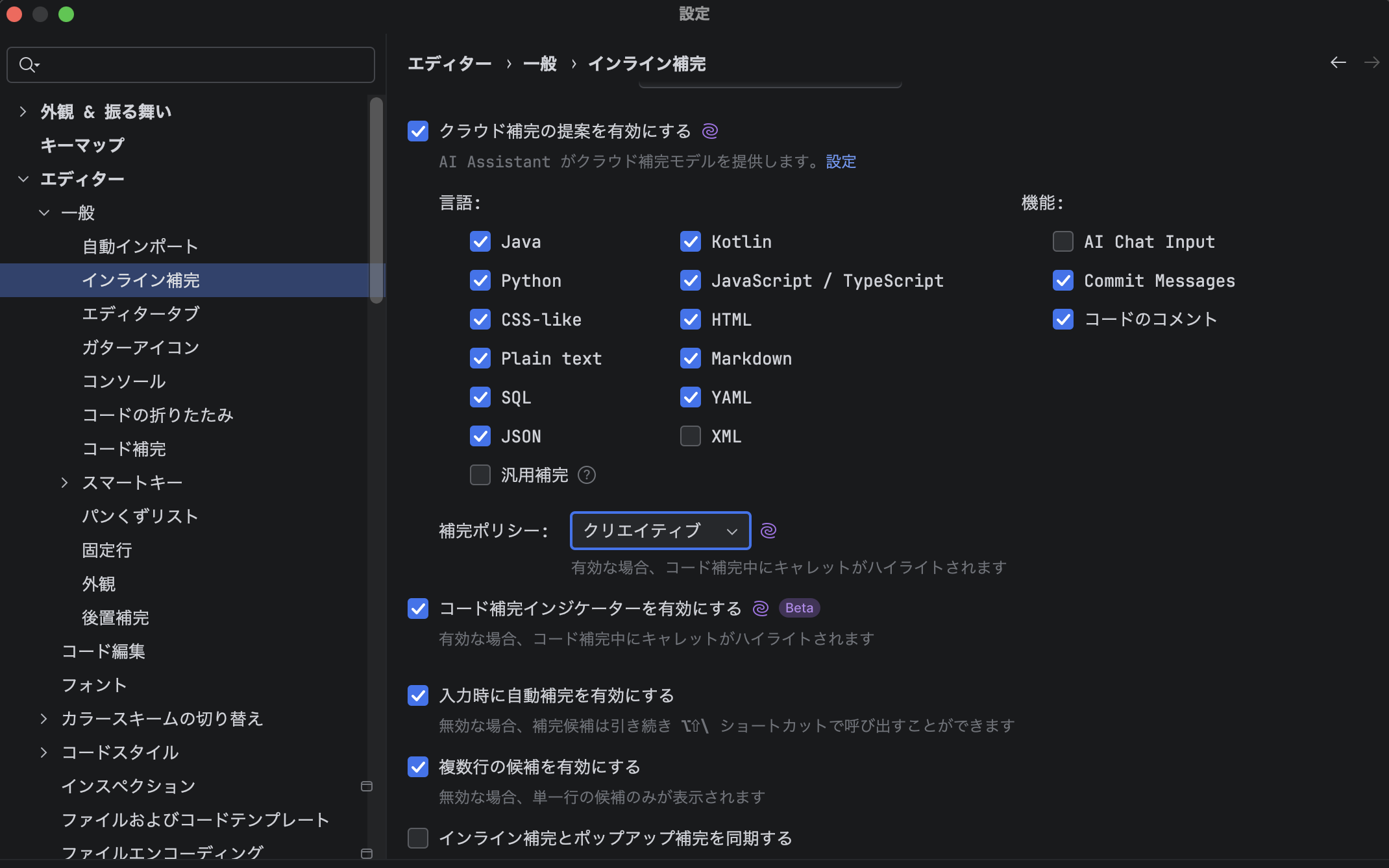Expand the 外観 & 振る舞い tree node

(23, 112)
